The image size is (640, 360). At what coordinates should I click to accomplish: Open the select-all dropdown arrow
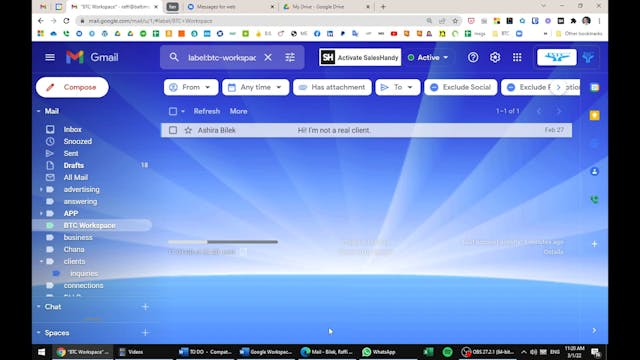click(x=183, y=111)
